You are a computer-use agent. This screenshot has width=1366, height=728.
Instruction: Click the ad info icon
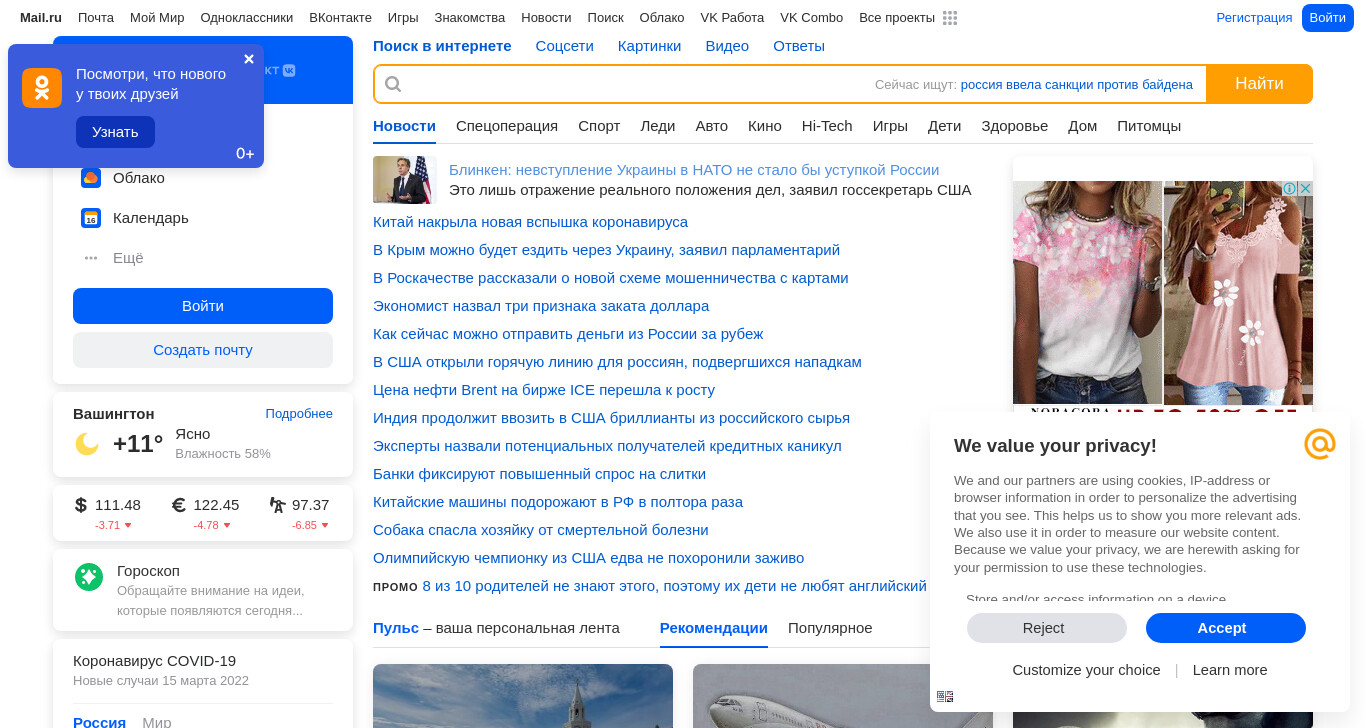click(1290, 189)
